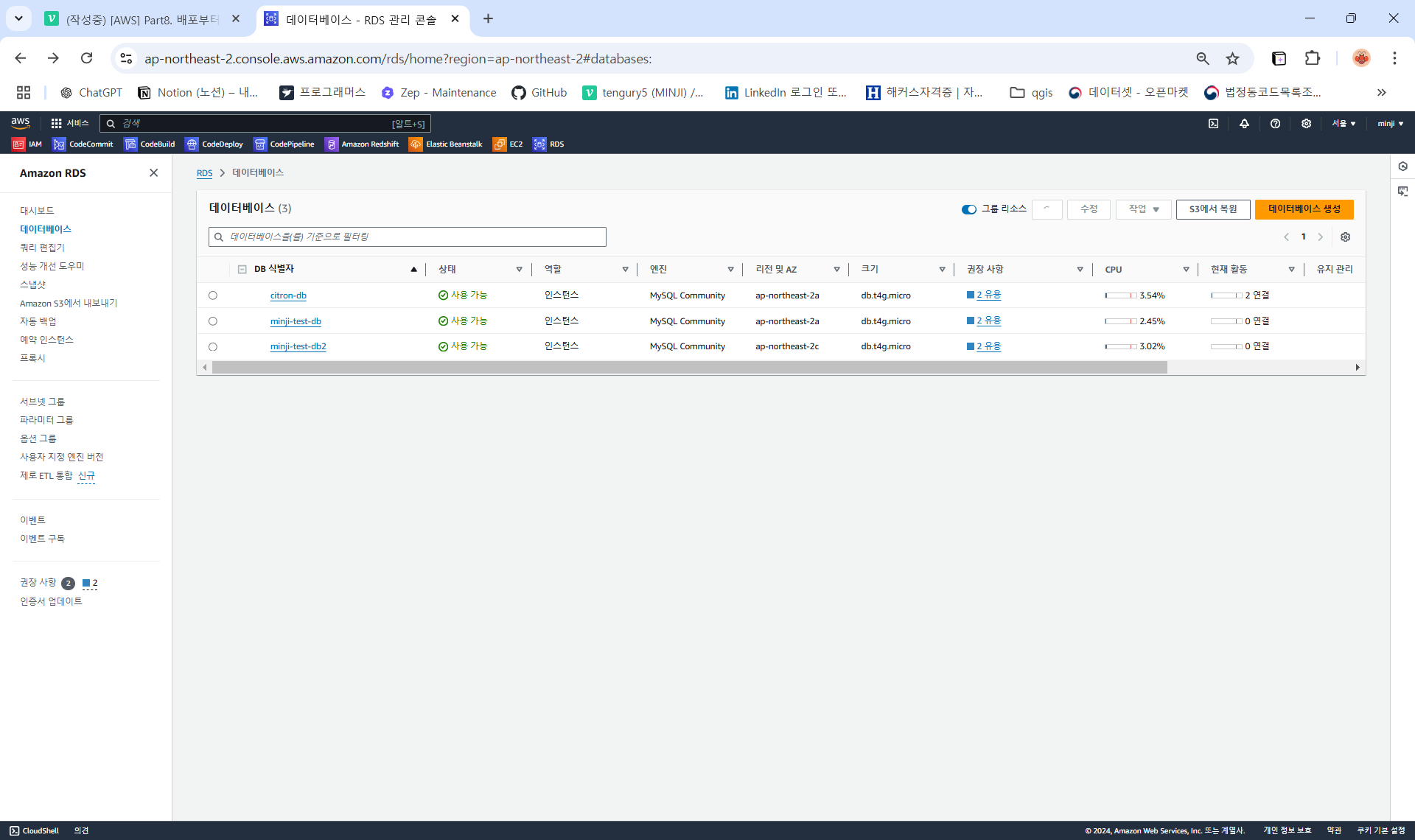Click the table preferences gear icon

tap(1345, 237)
